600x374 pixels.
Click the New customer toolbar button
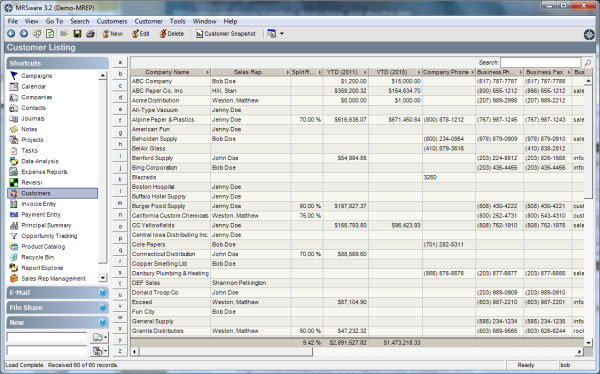tap(112, 34)
